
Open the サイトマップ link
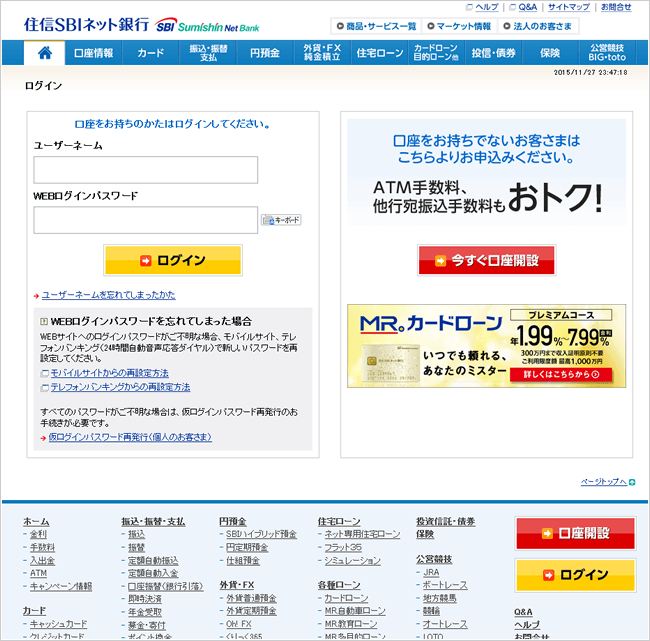[x=569, y=7]
